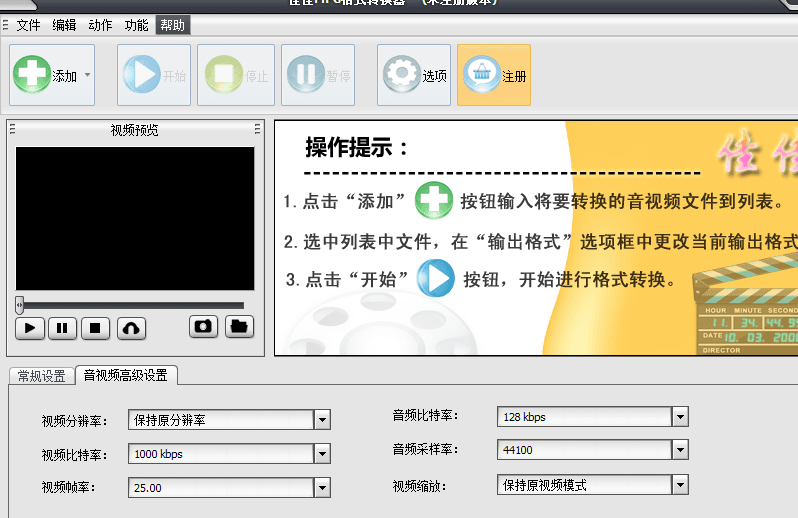The width and height of the screenshot is (798, 518).
Task: Click the 音频采样率 label
Action: 425,449
